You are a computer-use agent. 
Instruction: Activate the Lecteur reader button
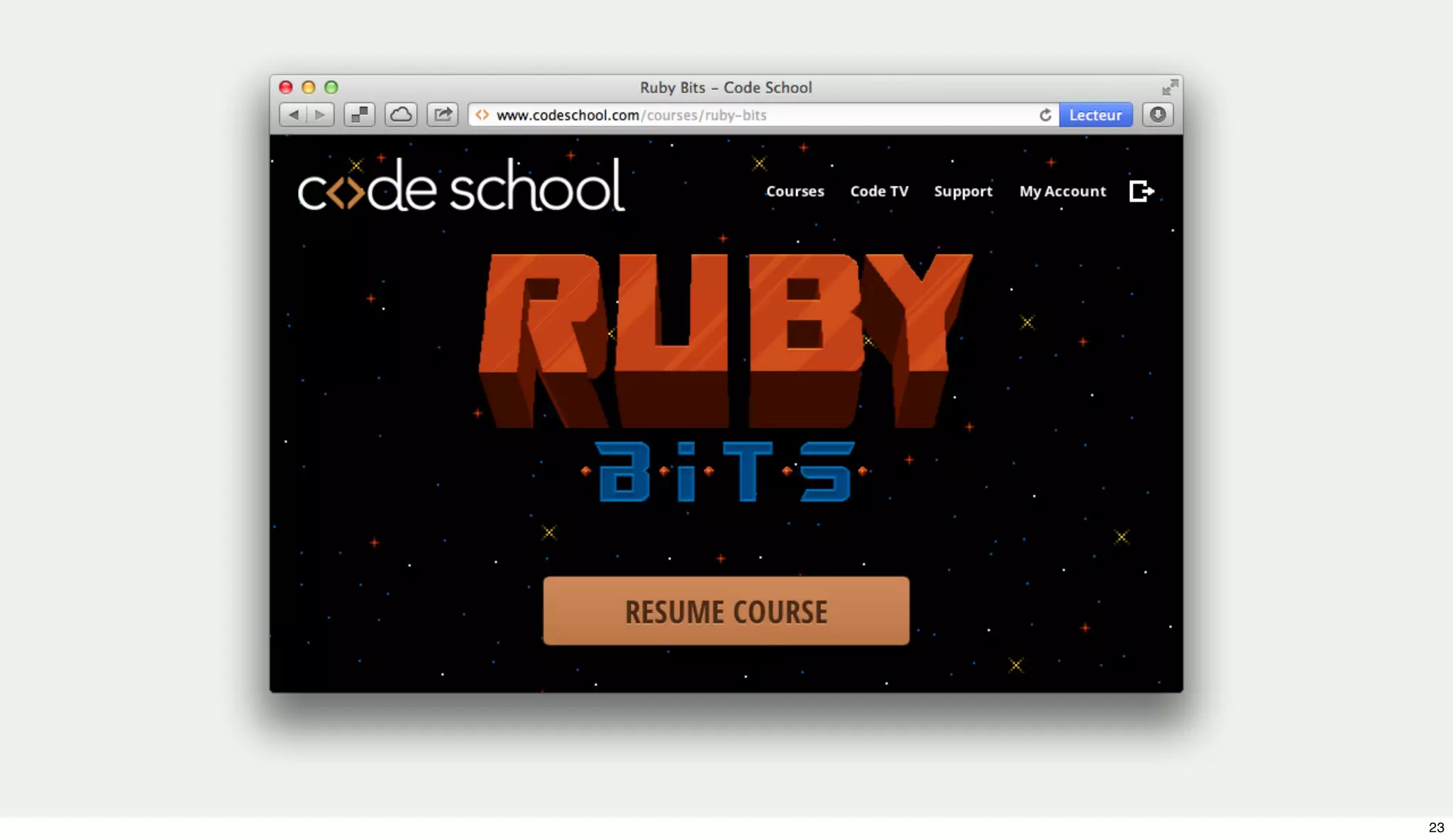coord(1095,115)
